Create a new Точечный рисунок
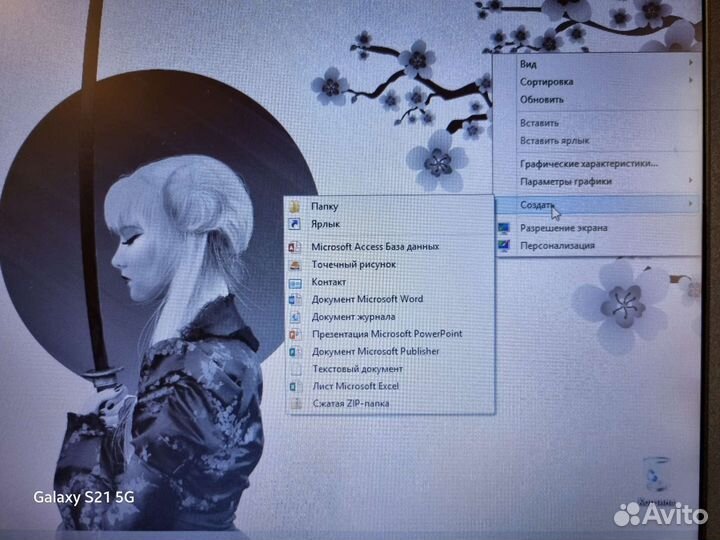 coord(389,265)
